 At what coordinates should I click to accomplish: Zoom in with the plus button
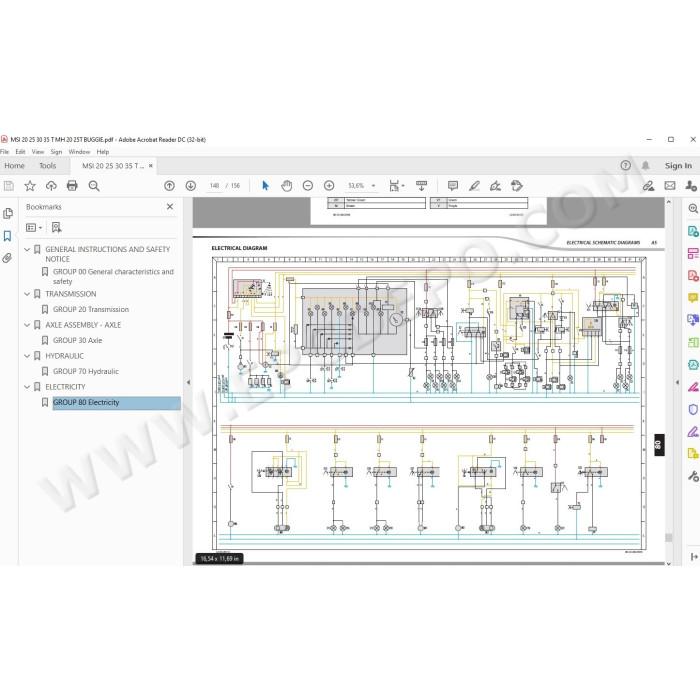point(329,186)
